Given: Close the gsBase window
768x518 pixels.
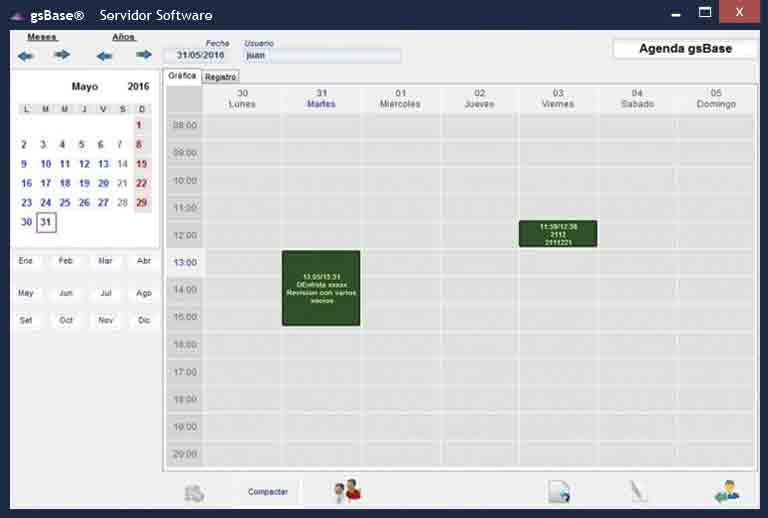Looking at the screenshot, I should 739,12.
